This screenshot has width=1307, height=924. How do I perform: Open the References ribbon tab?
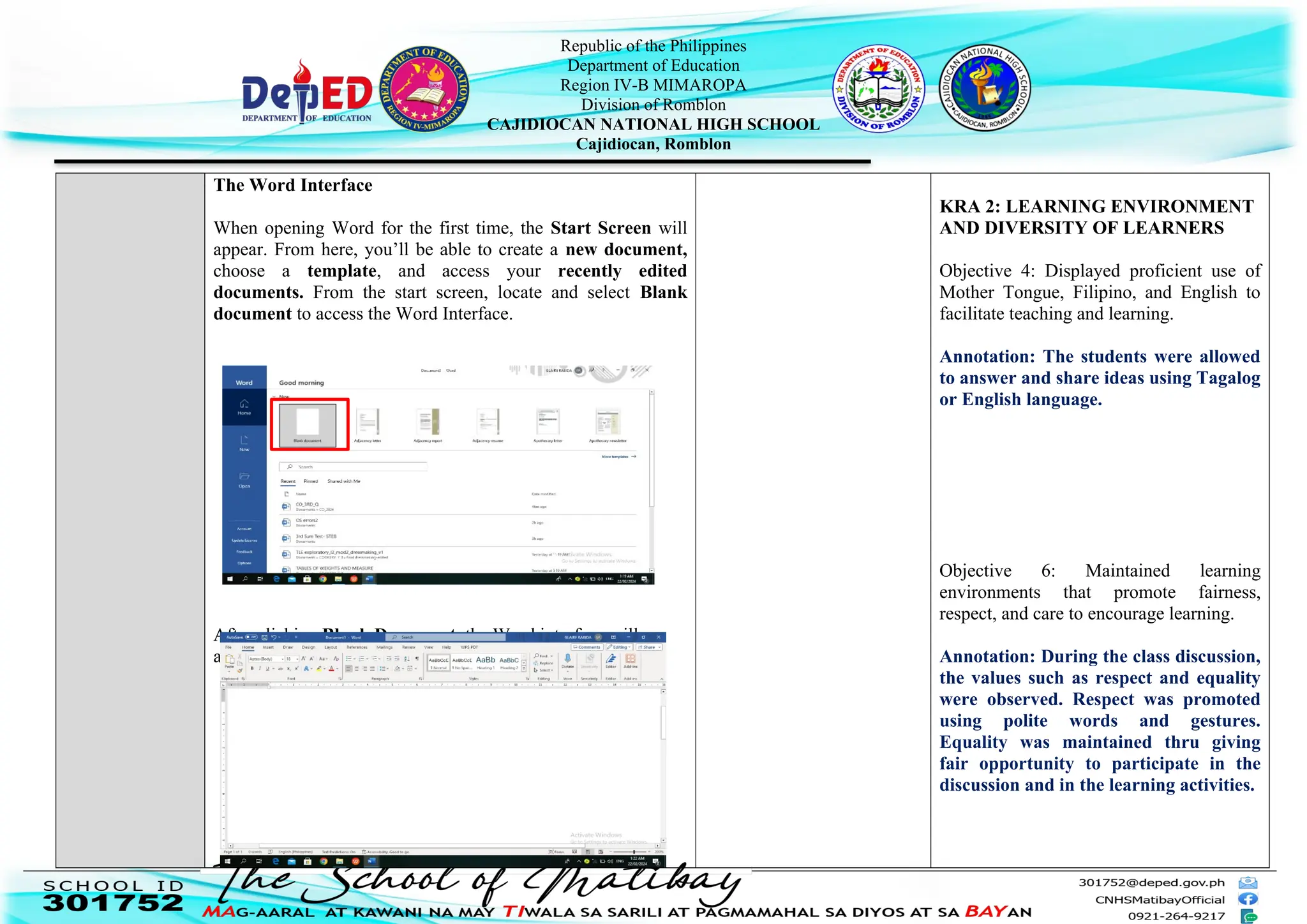point(357,647)
